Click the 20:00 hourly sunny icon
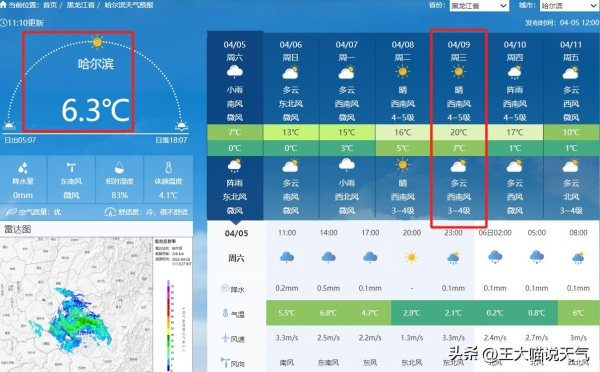This screenshot has height=372, width=600. tap(412, 257)
